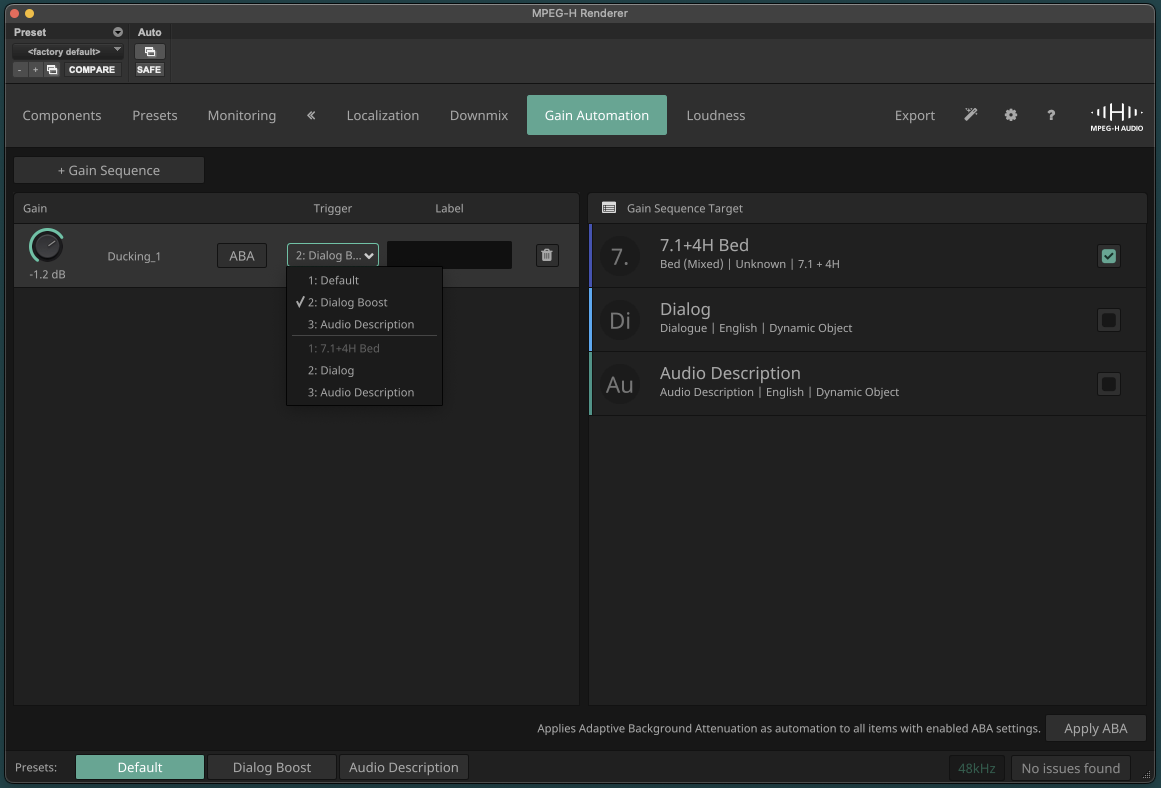Viewport: 1161px width, 788px height.
Task: Click the Audio Description target title
Action: [x=730, y=373]
